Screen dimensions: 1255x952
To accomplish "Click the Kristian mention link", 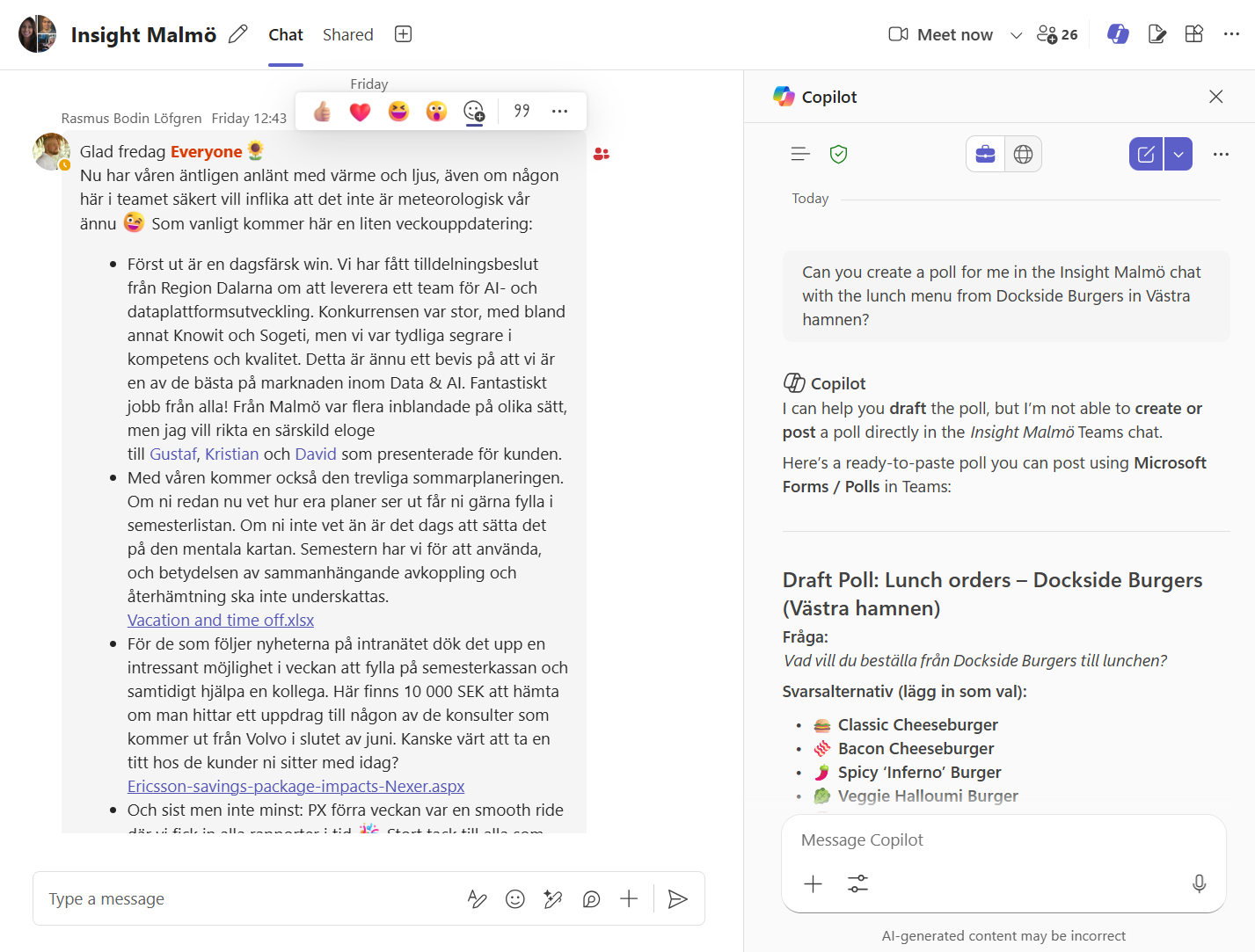I will (232, 454).
